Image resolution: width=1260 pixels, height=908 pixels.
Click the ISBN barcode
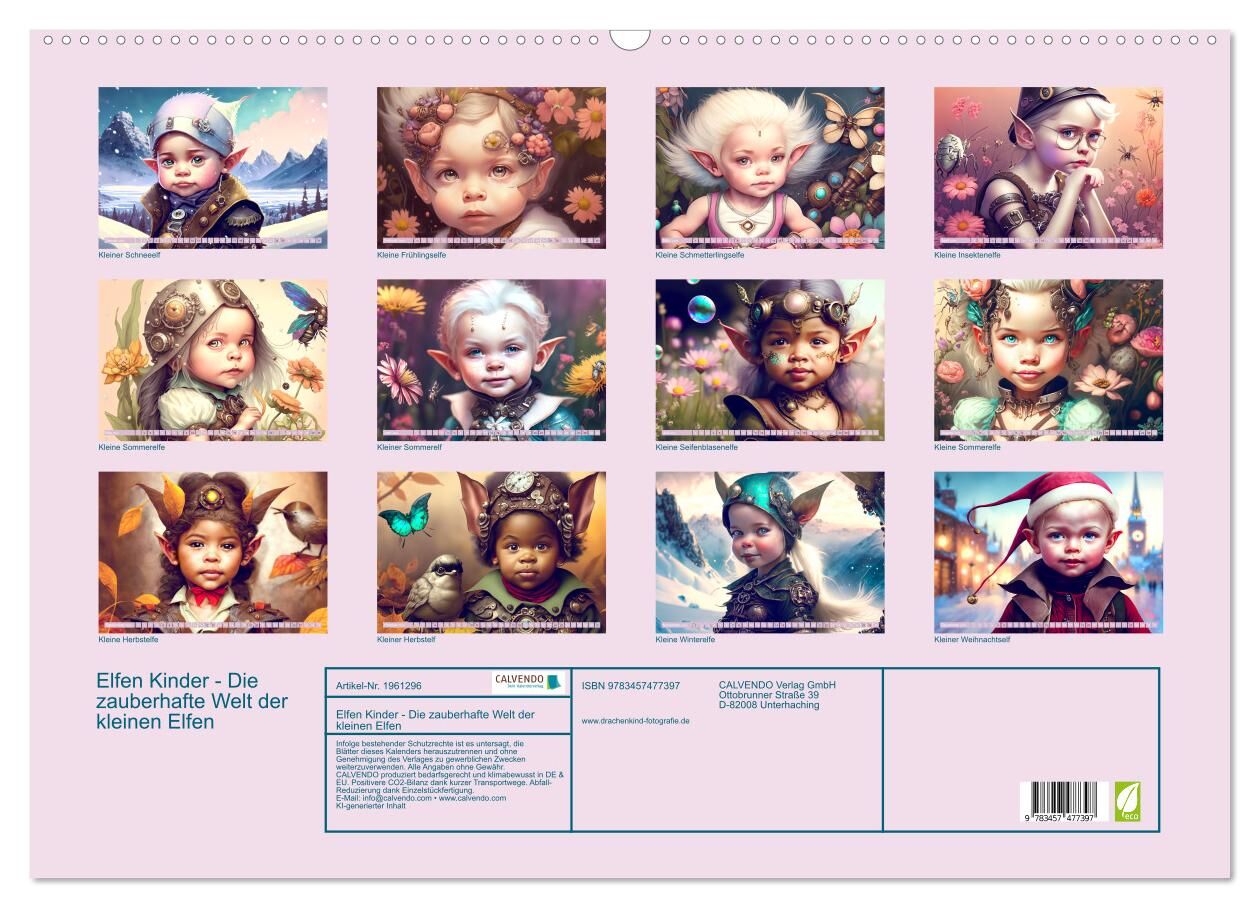click(1062, 803)
